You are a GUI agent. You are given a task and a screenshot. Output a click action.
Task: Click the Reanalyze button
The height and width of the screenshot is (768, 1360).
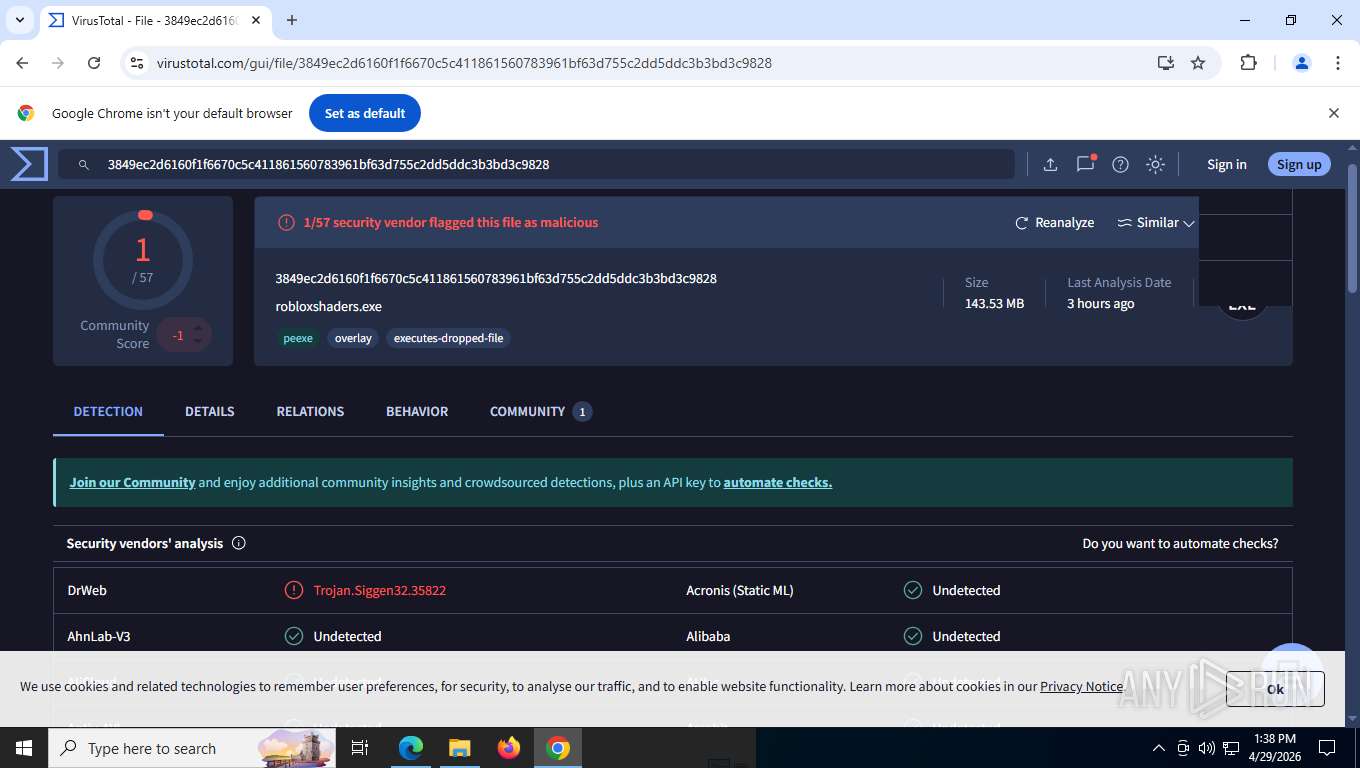coord(1055,223)
